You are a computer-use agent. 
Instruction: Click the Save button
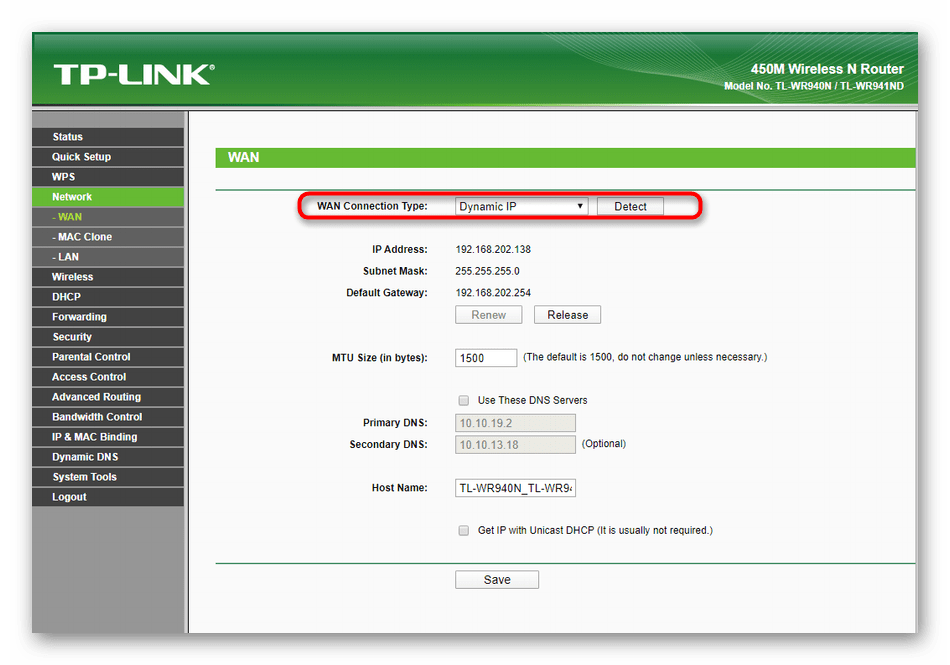click(x=497, y=580)
